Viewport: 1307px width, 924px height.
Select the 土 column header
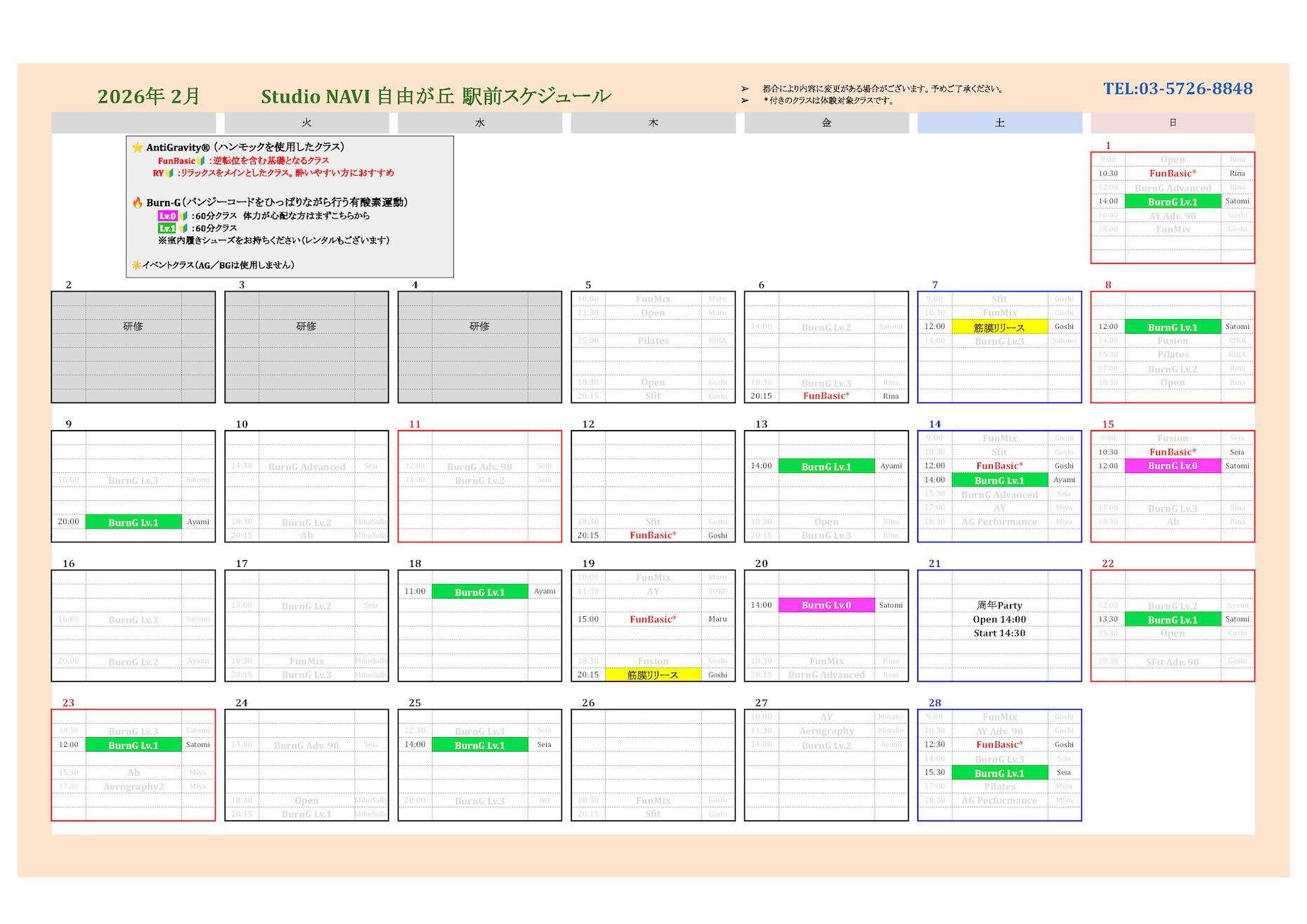click(x=999, y=123)
